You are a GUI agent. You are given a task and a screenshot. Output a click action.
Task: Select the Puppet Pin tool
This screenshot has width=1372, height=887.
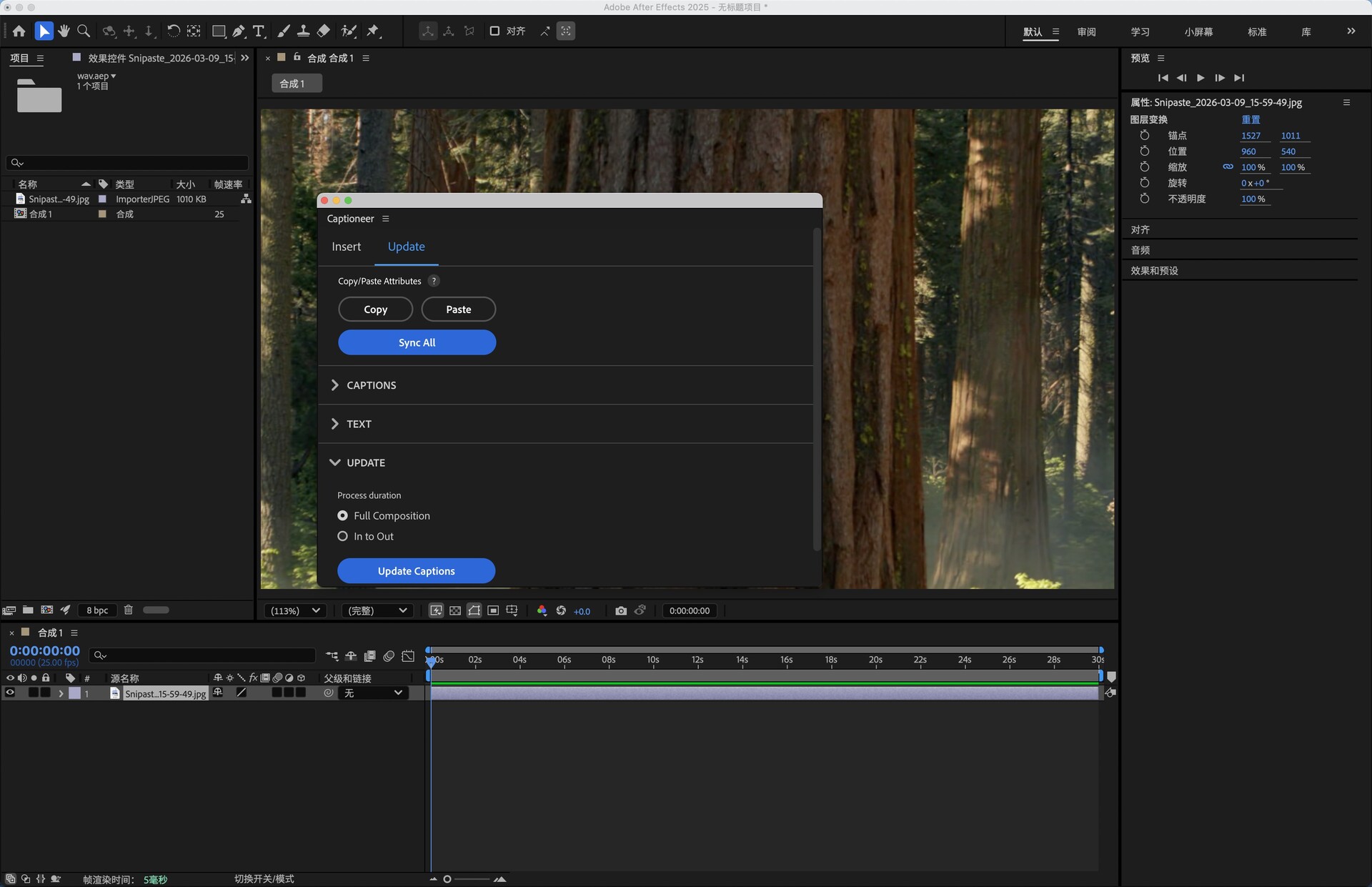(x=373, y=31)
